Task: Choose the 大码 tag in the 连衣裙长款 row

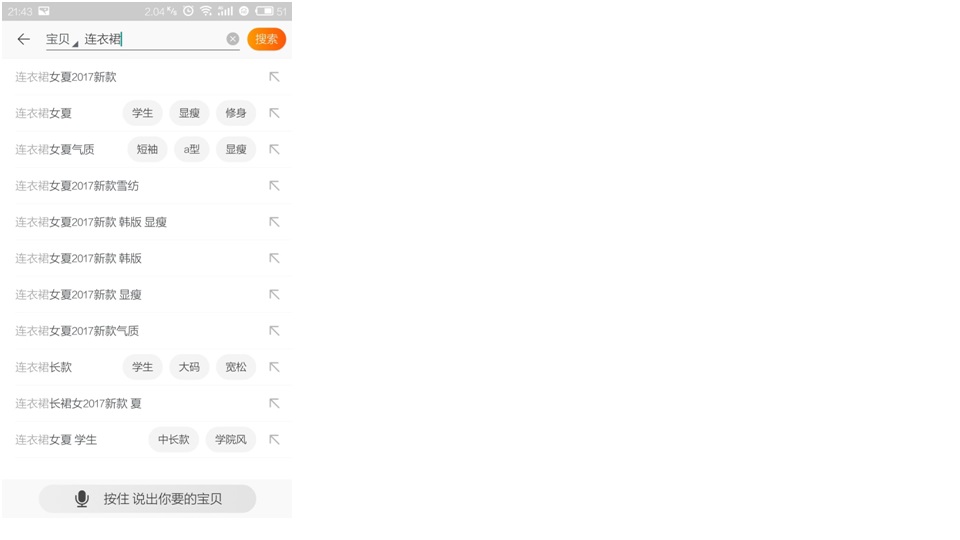Action: (189, 367)
